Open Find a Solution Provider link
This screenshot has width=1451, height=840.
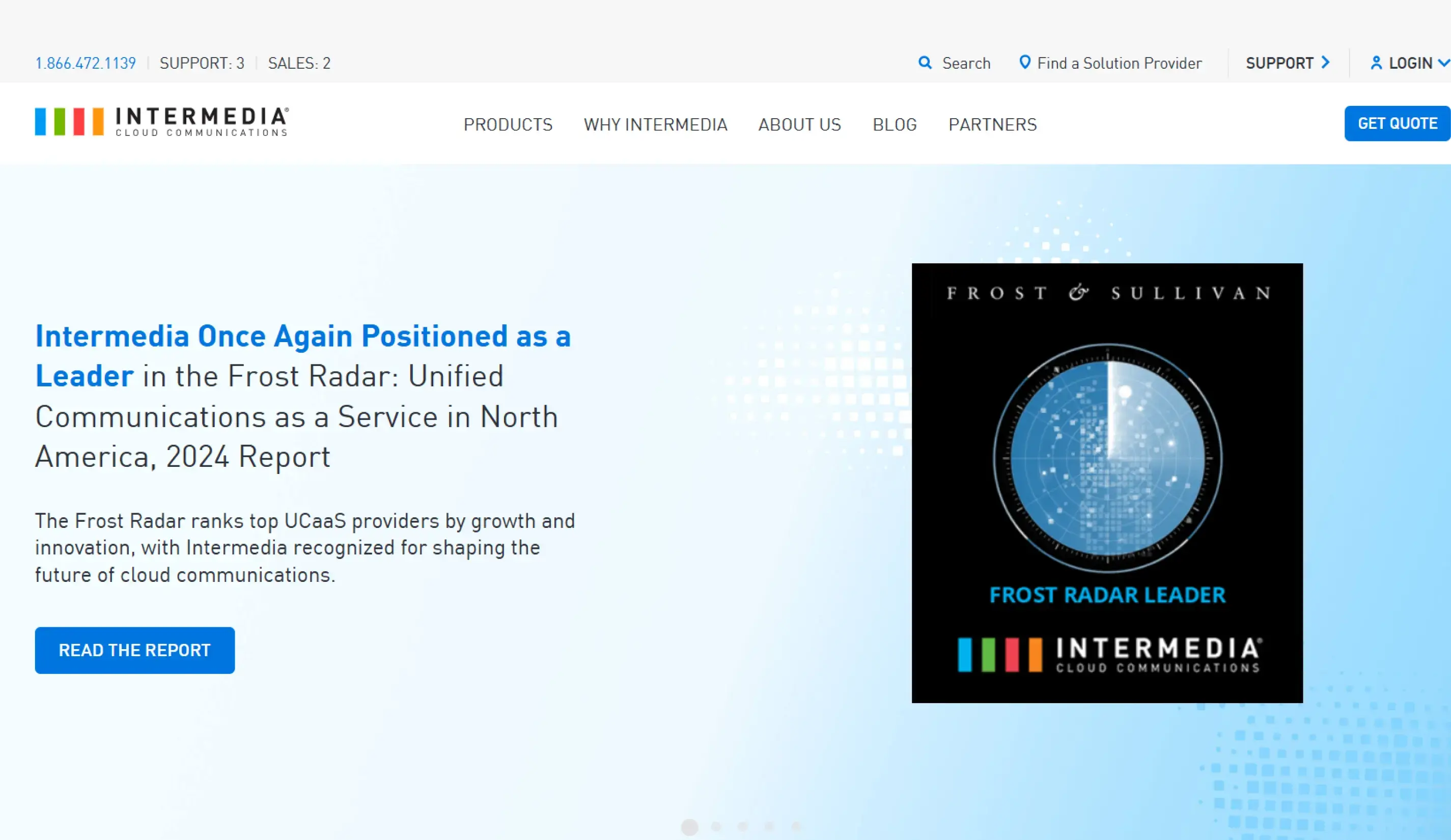tap(1120, 63)
